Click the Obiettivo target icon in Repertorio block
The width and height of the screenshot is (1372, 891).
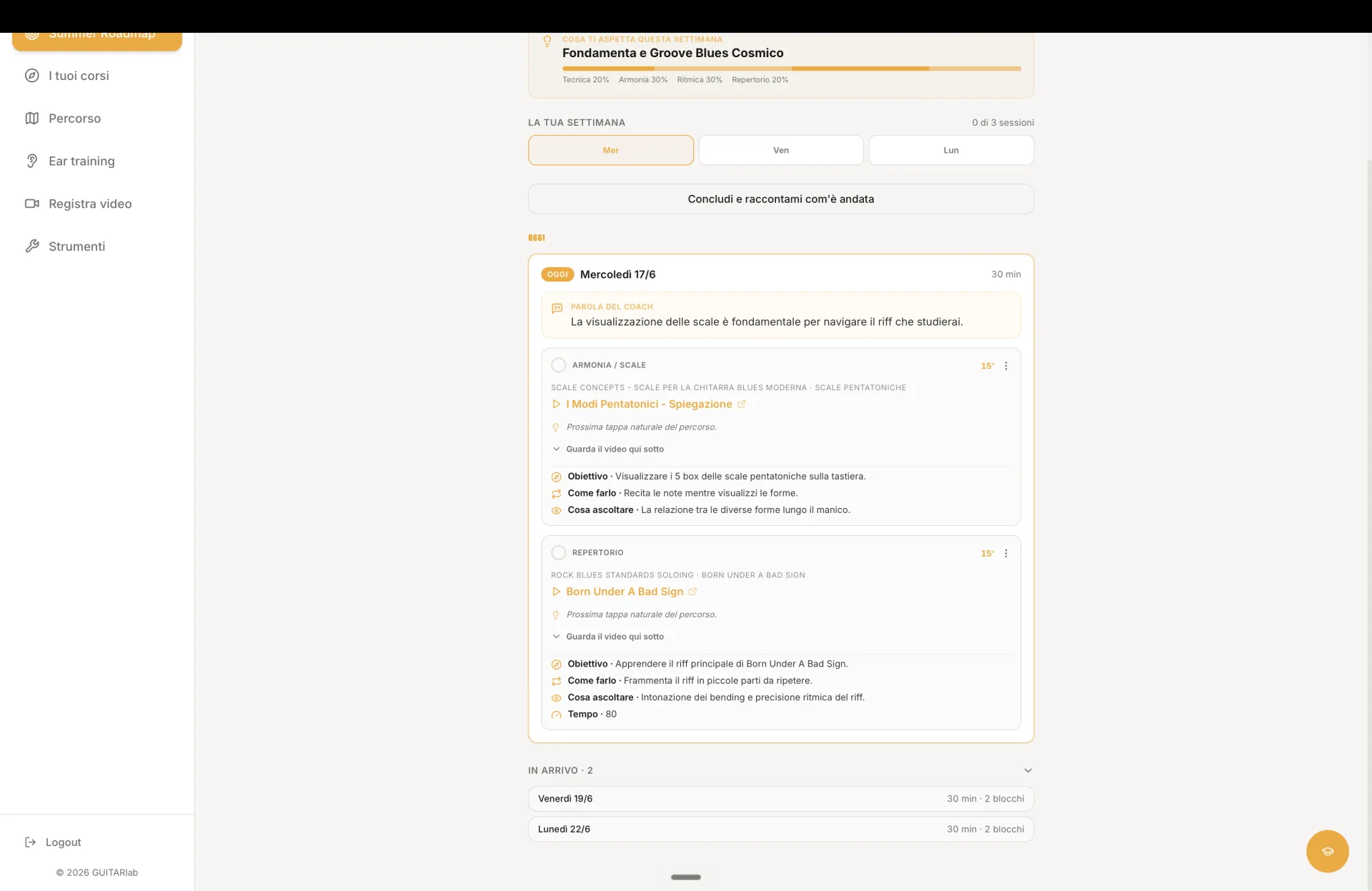[556, 664]
